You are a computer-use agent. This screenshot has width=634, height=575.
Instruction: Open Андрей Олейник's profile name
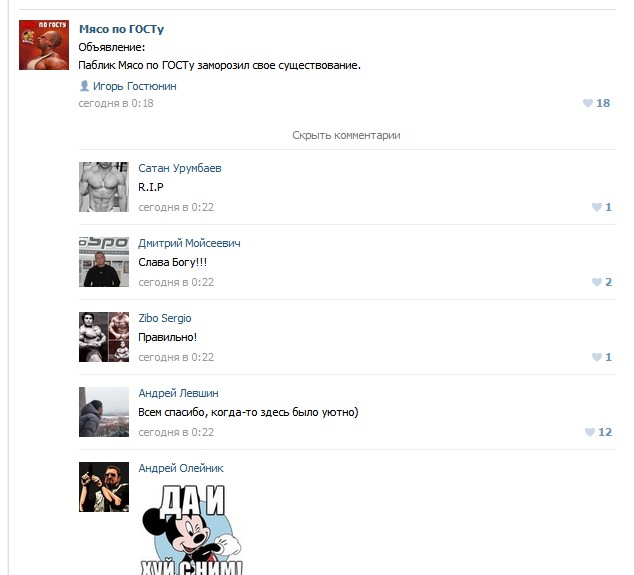181,468
